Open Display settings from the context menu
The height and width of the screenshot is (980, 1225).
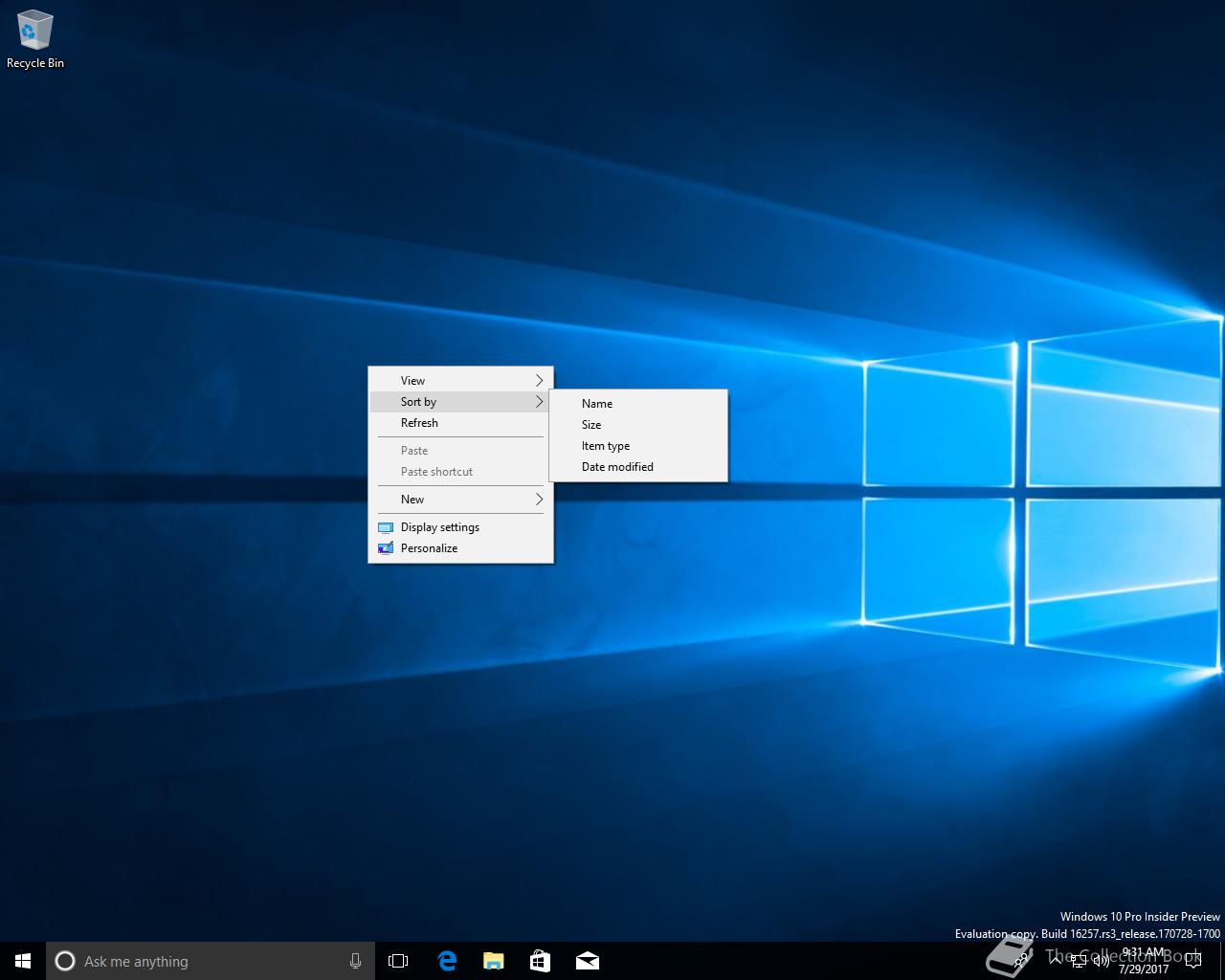[x=460, y=527]
